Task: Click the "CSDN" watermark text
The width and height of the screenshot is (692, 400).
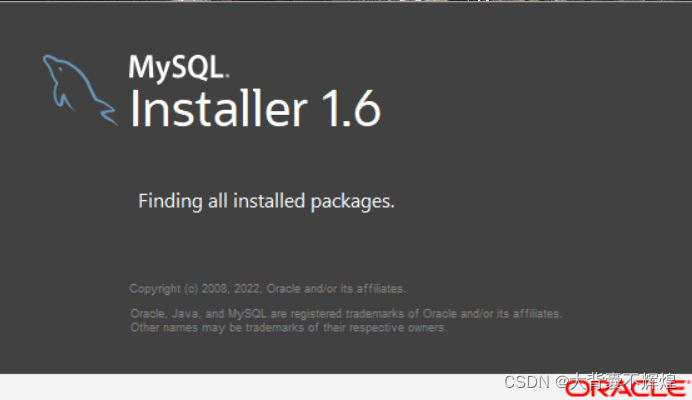Action: click(x=527, y=382)
